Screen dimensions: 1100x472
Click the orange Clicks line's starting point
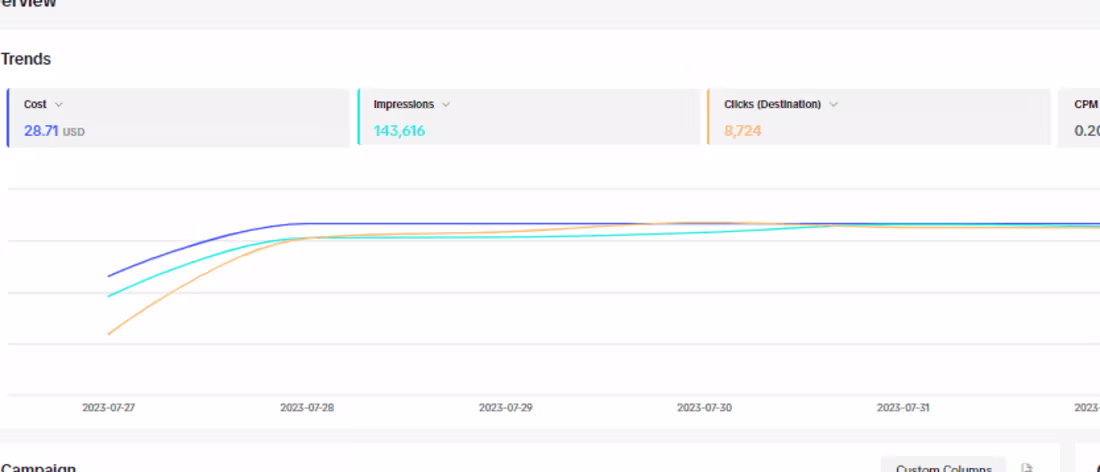109,334
